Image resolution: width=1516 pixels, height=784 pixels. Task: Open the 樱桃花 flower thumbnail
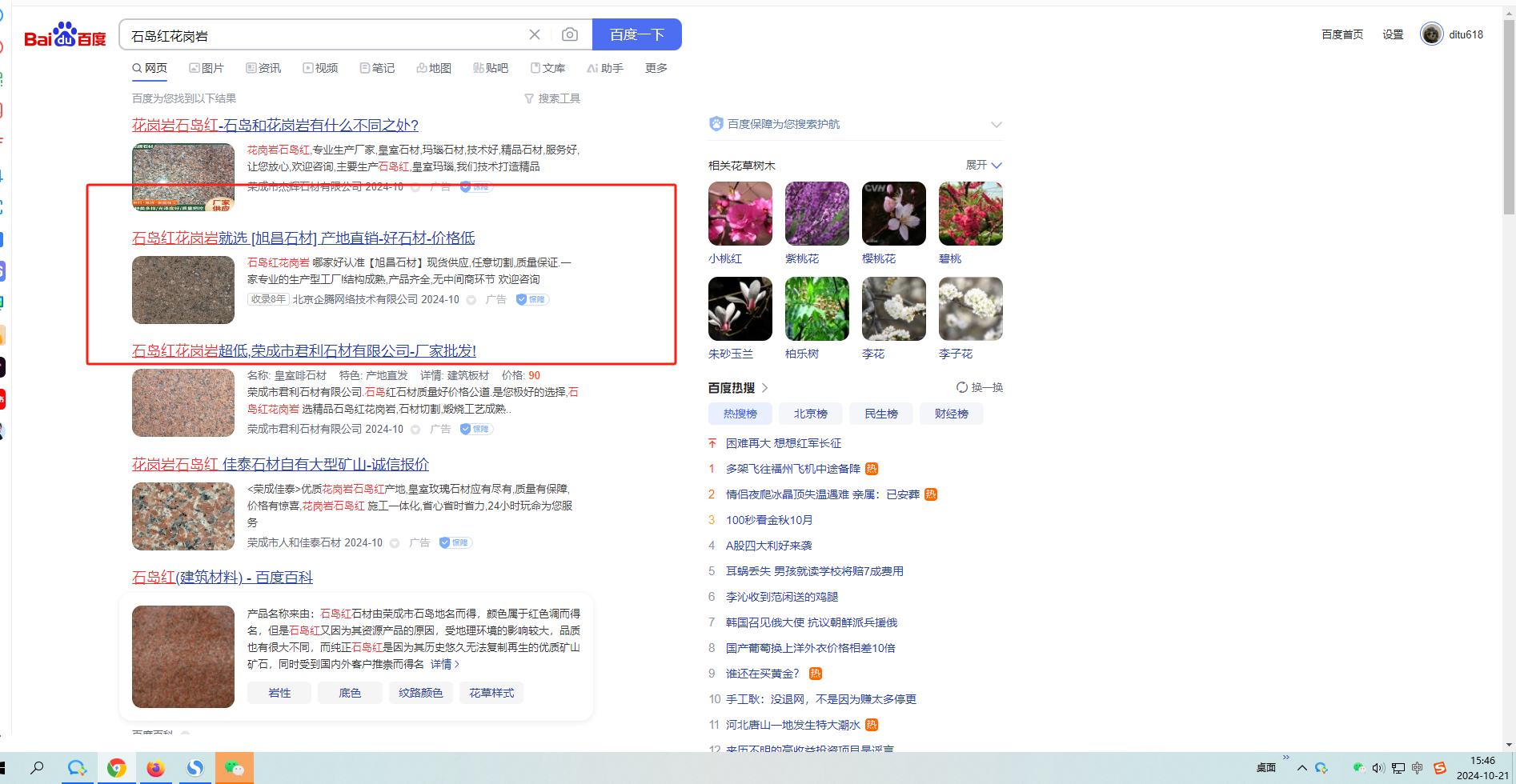pos(894,214)
